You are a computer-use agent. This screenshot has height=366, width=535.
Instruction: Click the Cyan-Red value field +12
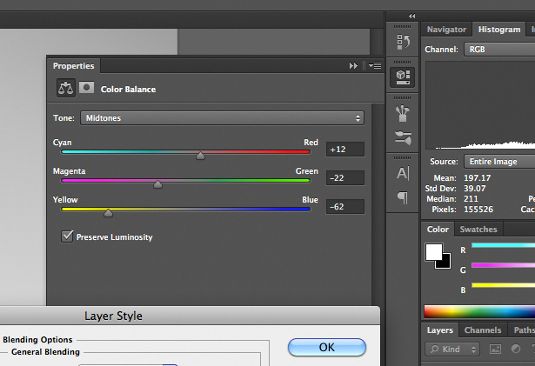click(x=345, y=149)
